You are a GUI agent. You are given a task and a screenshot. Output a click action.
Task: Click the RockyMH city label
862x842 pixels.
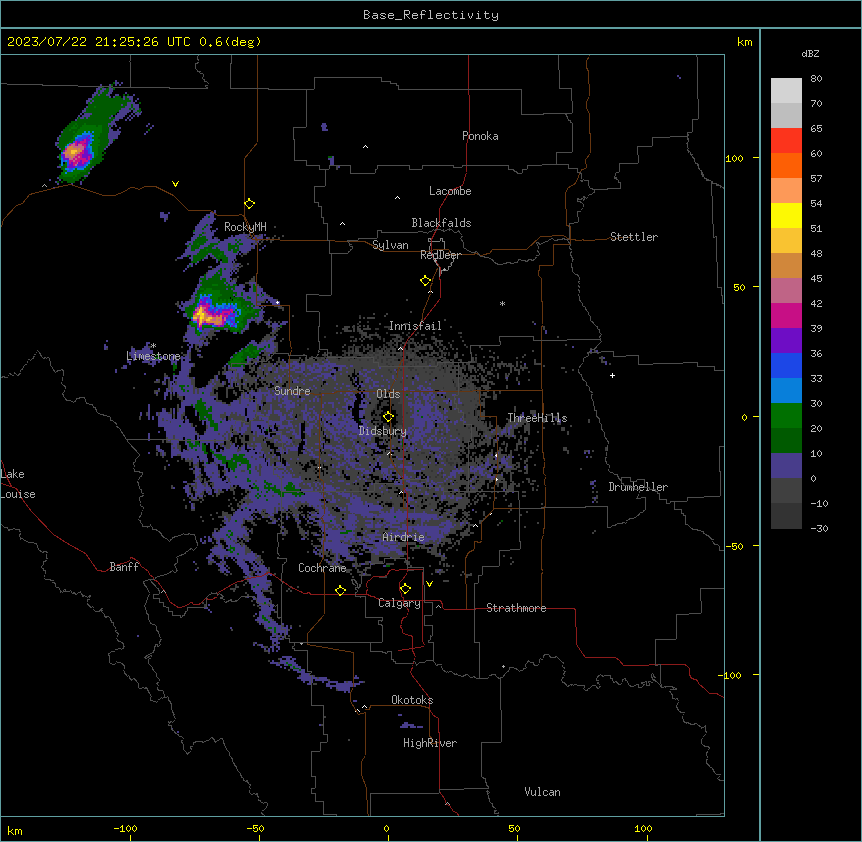(245, 227)
